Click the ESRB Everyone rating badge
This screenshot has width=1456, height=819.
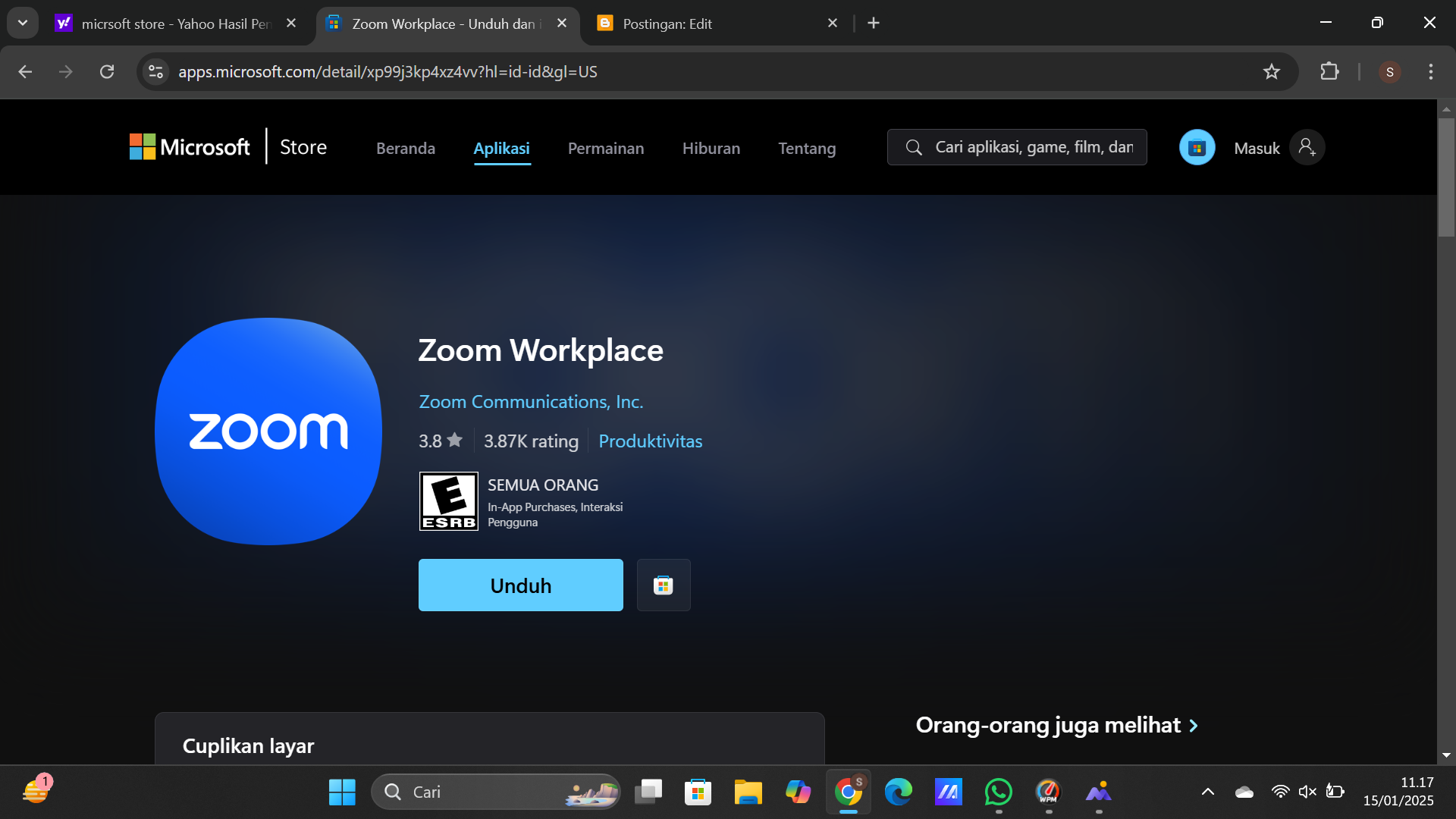coord(449,501)
